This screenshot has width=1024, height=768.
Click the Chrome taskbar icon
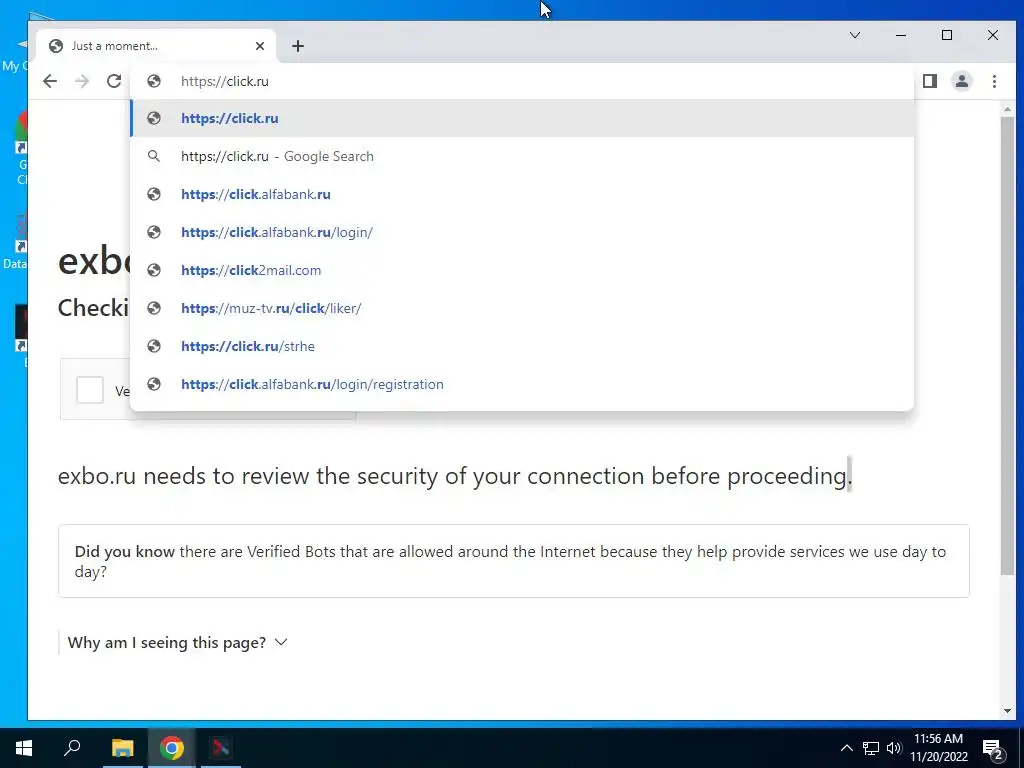coord(172,748)
